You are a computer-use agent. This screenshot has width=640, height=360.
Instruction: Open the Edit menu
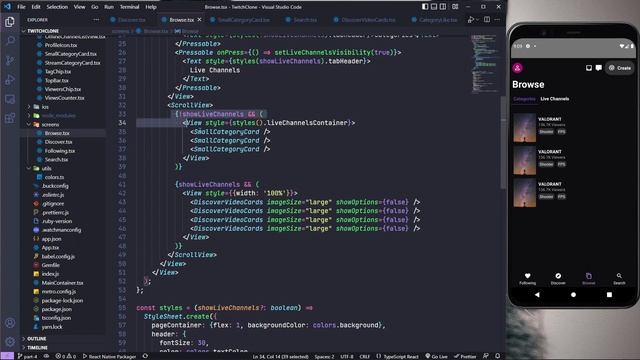pos(36,7)
